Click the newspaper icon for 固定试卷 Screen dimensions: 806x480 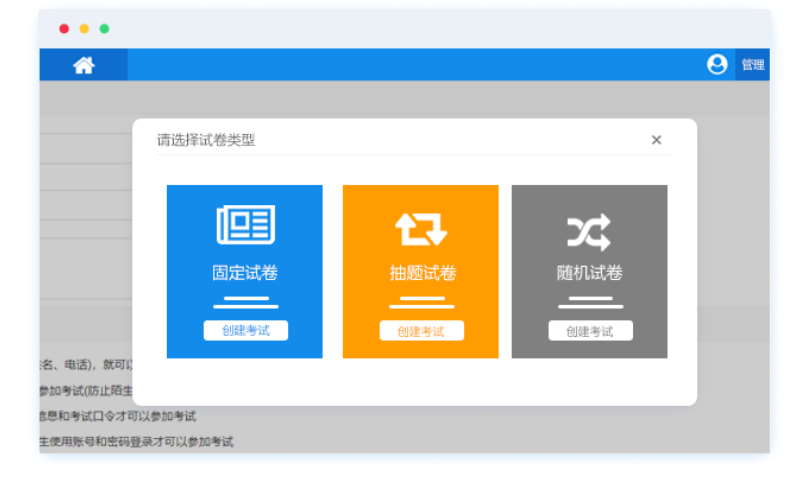click(245, 225)
